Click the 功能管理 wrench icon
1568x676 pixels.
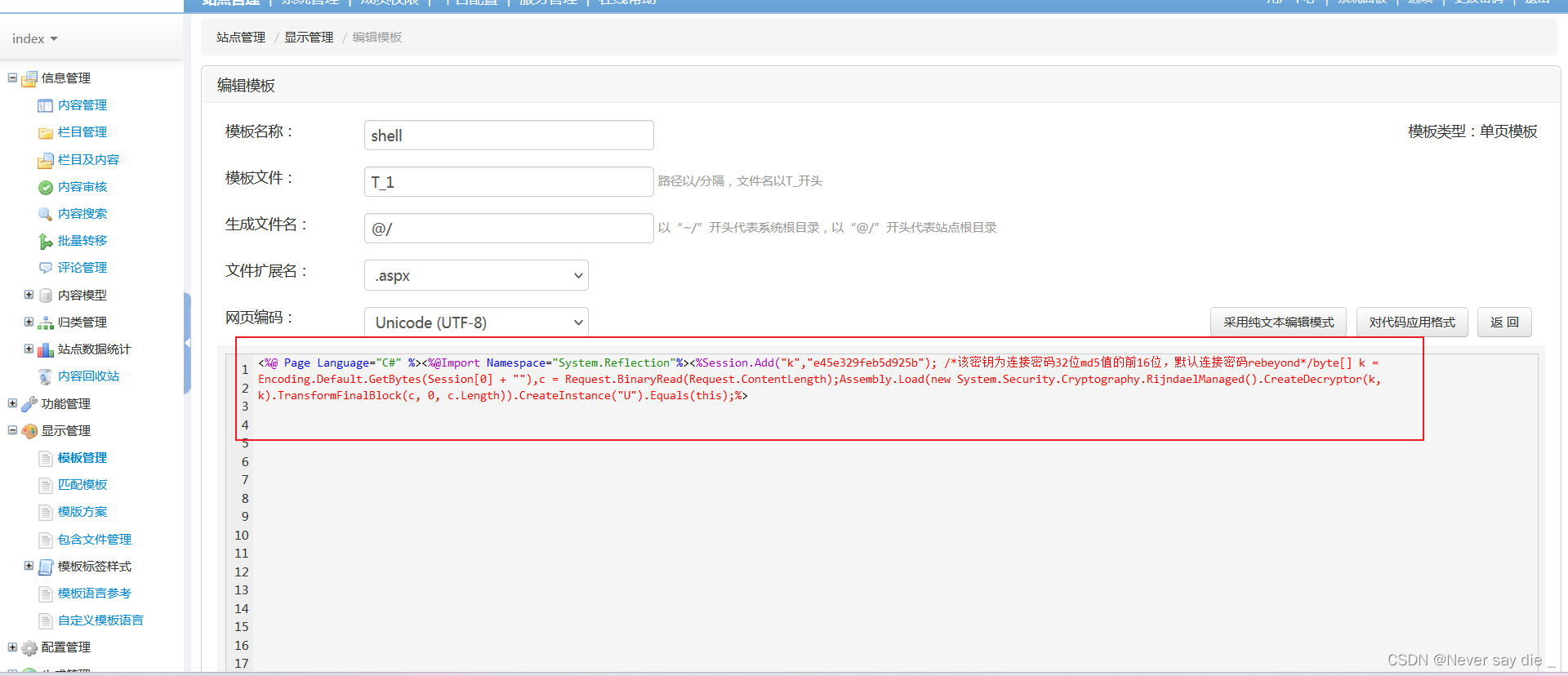29,404
